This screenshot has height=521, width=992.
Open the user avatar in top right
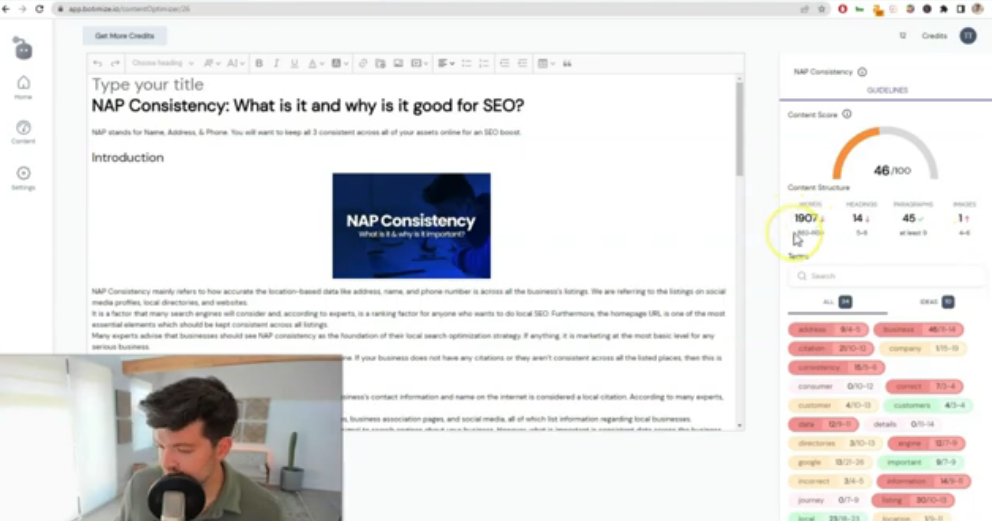coord(968,36)
